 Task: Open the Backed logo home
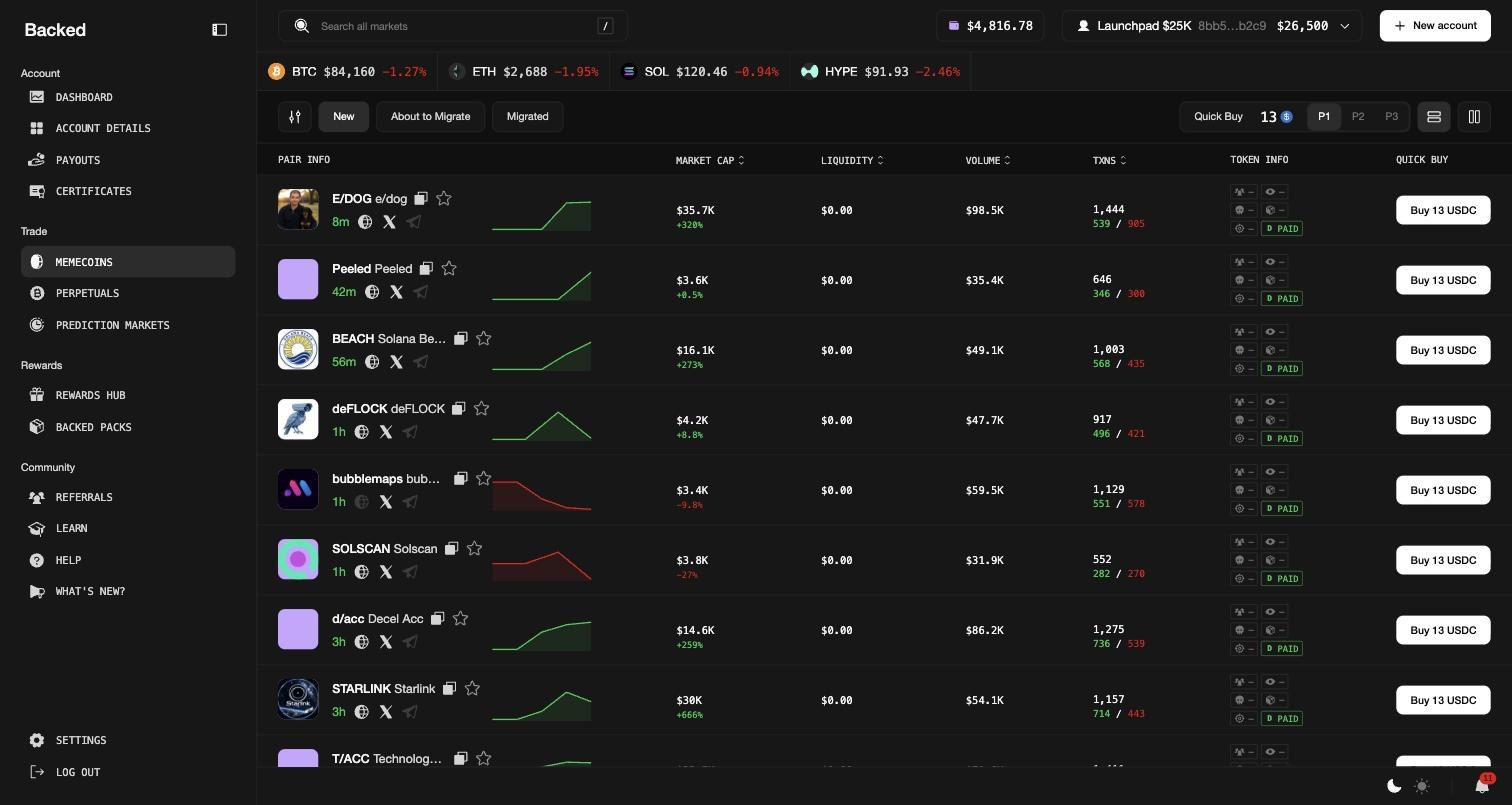pyautogui.click(x=55, y=30)
